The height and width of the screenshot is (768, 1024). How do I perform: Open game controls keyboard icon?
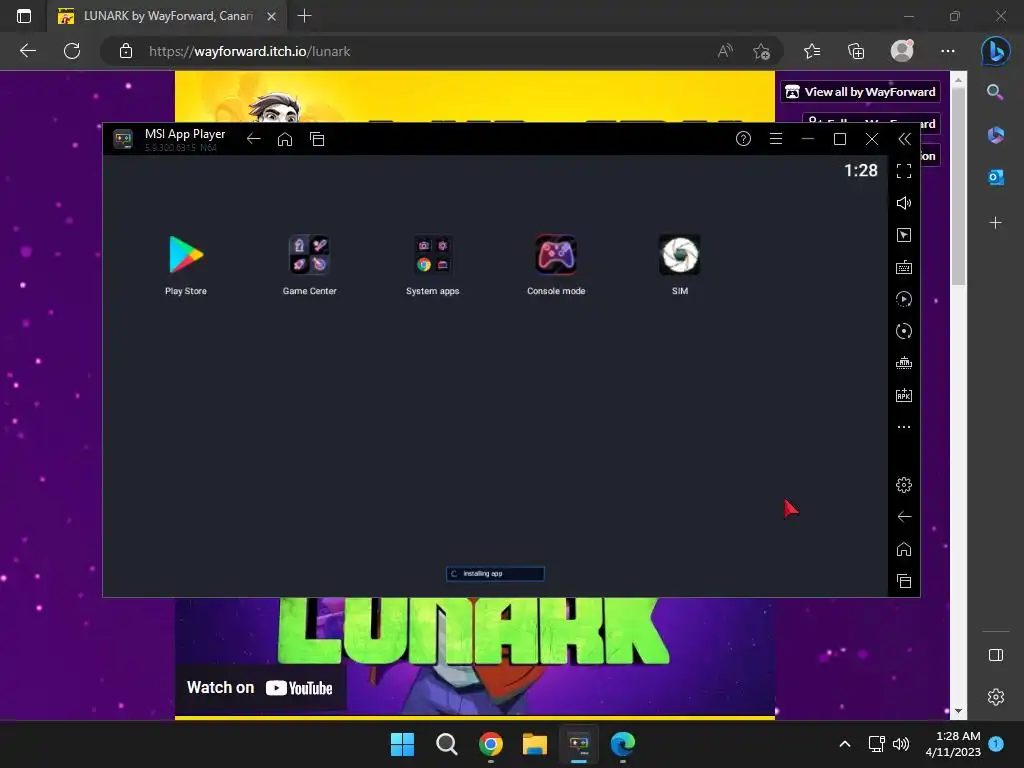coord(904,267)
